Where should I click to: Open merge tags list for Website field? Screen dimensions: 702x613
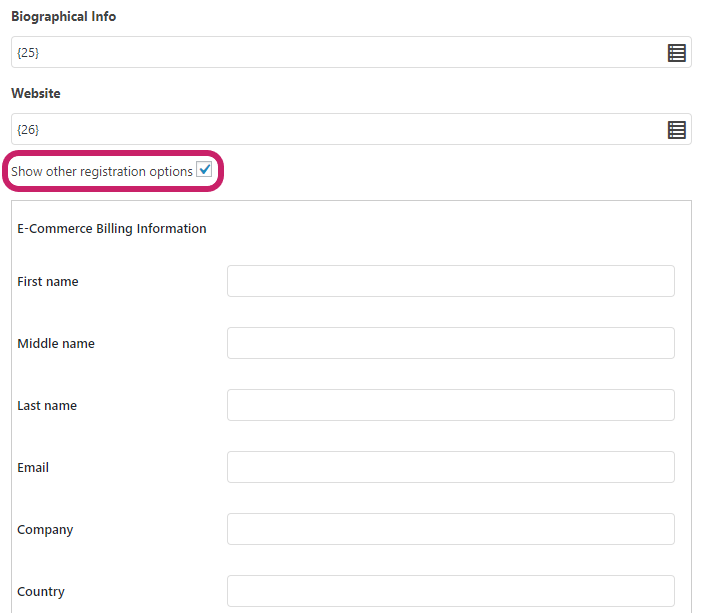(x=676, y=130)
